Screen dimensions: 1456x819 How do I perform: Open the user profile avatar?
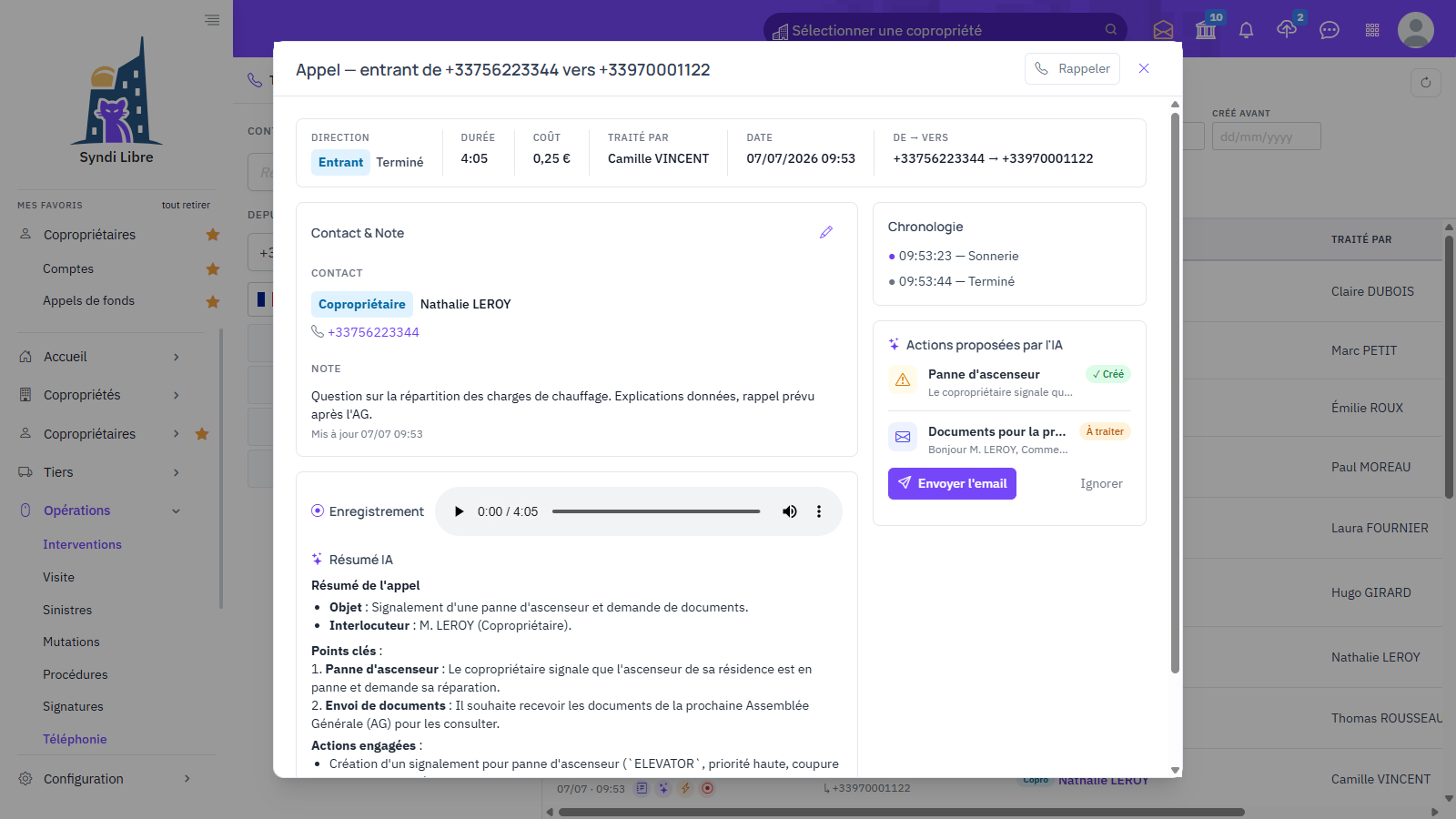click(1416, 30)
